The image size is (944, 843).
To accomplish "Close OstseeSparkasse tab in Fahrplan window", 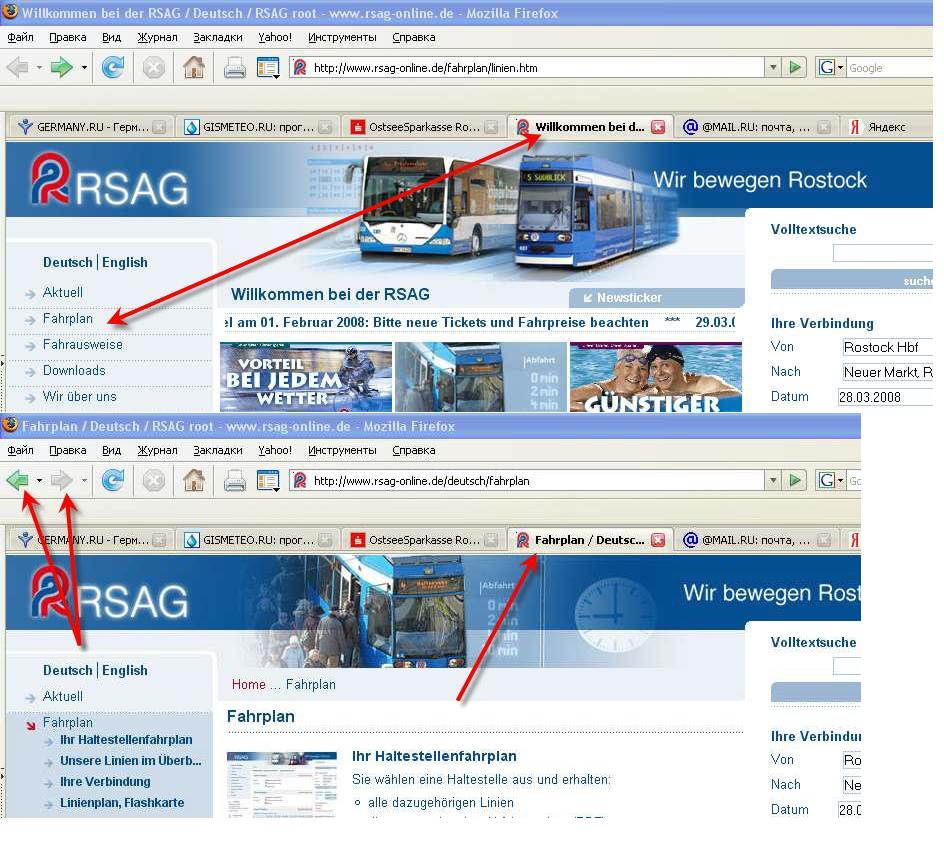I will pyautogui.click(x=491, y=540).
